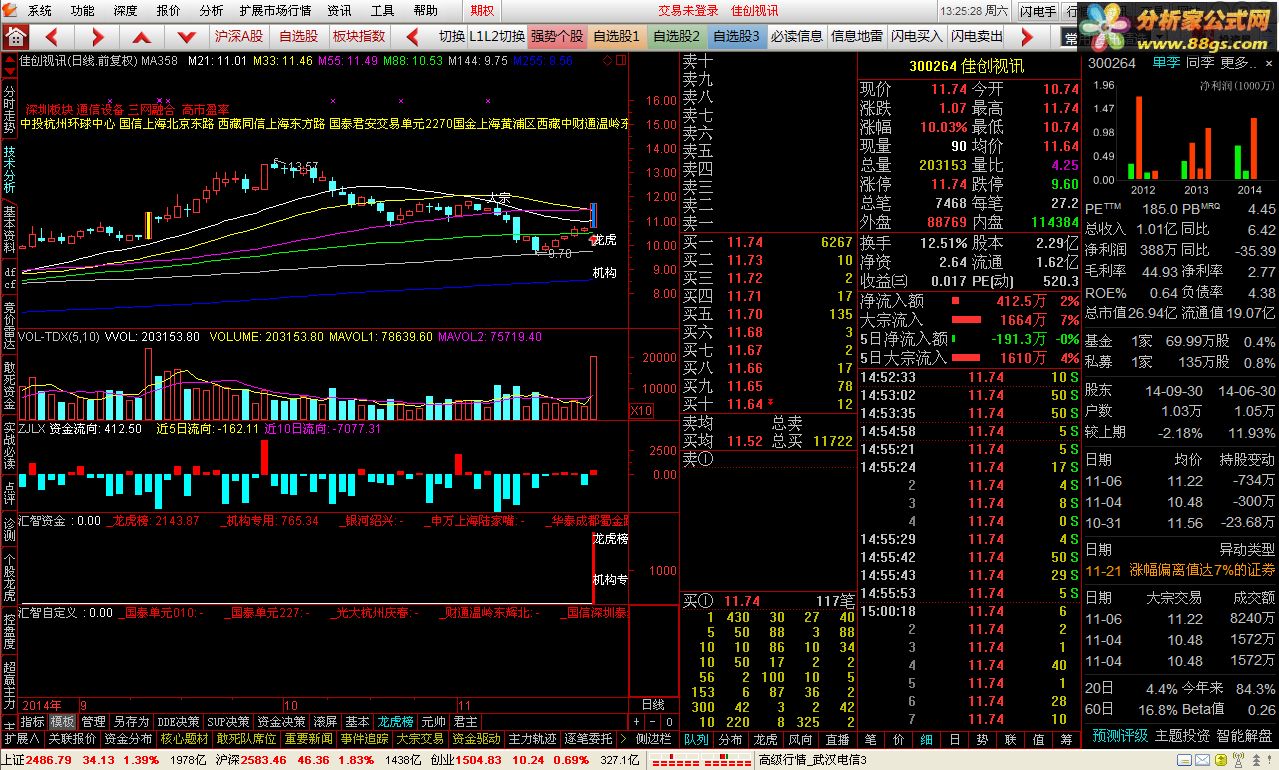Hit the first red right arrow
The height and width of the screenshot is (770, 1279).
(98, 37)
